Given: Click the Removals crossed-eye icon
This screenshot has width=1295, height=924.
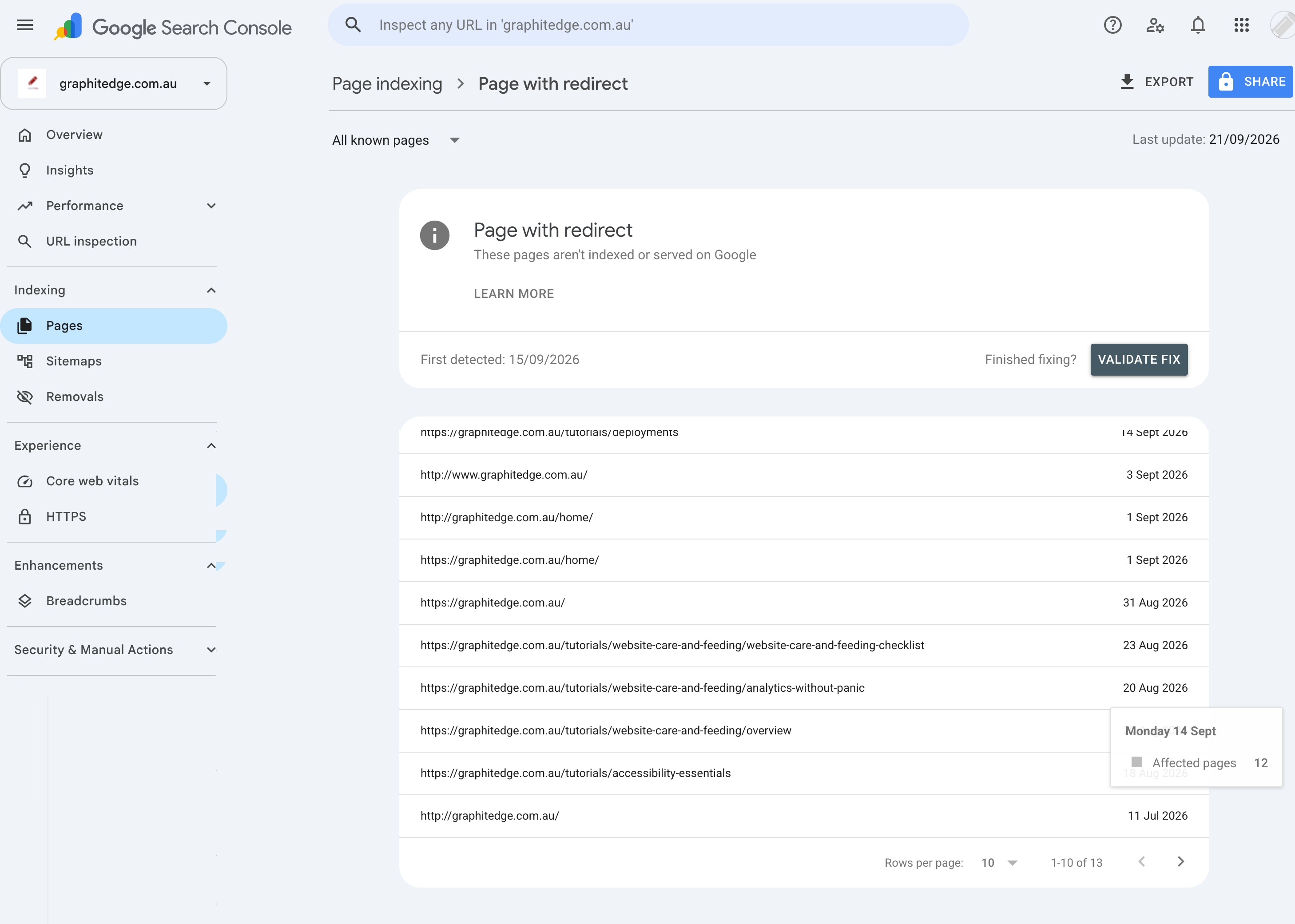Looking at the screenshot, I should [x=25, y=397].
